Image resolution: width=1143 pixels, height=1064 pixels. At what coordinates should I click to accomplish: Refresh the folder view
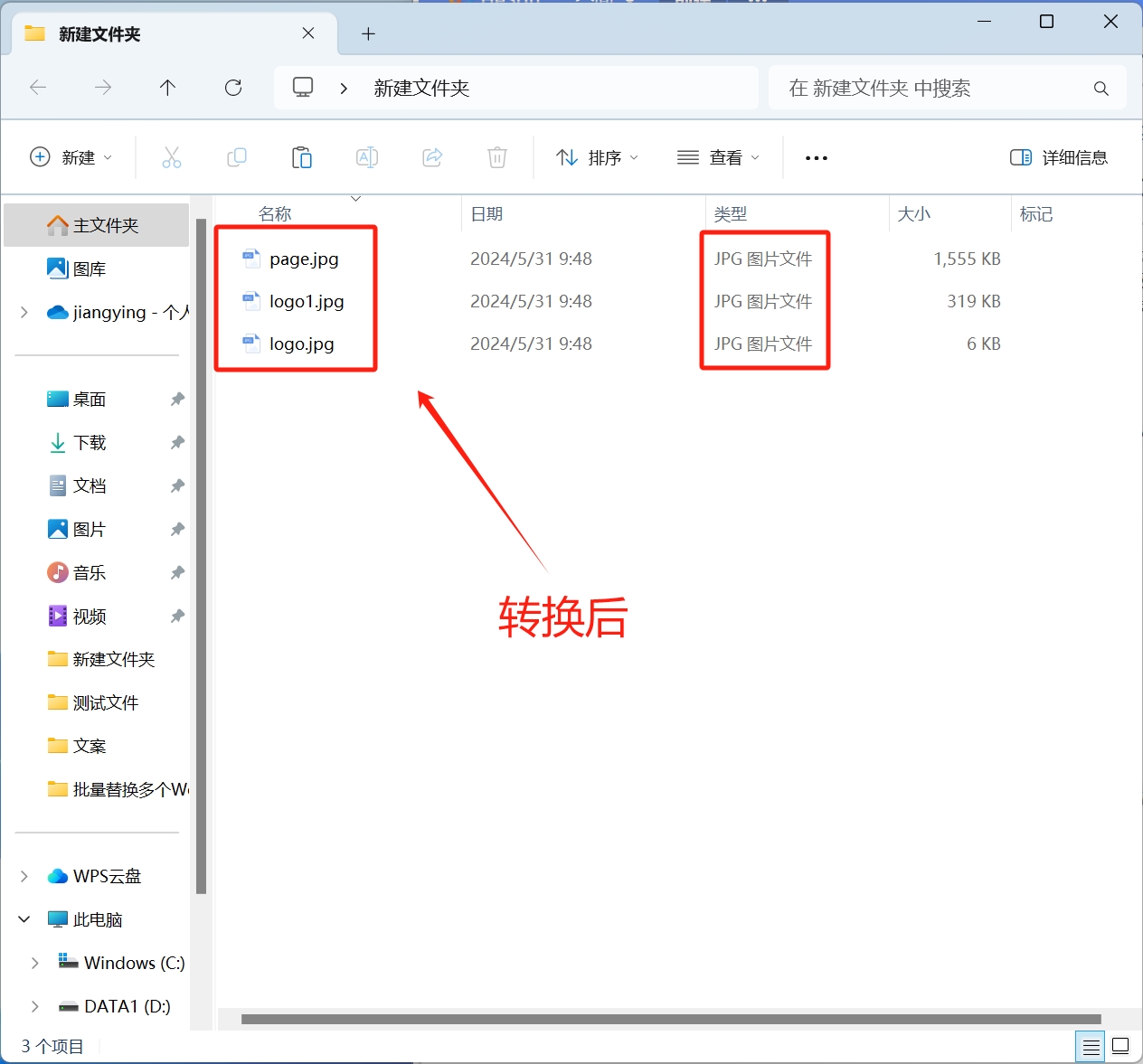pos(233,88)
